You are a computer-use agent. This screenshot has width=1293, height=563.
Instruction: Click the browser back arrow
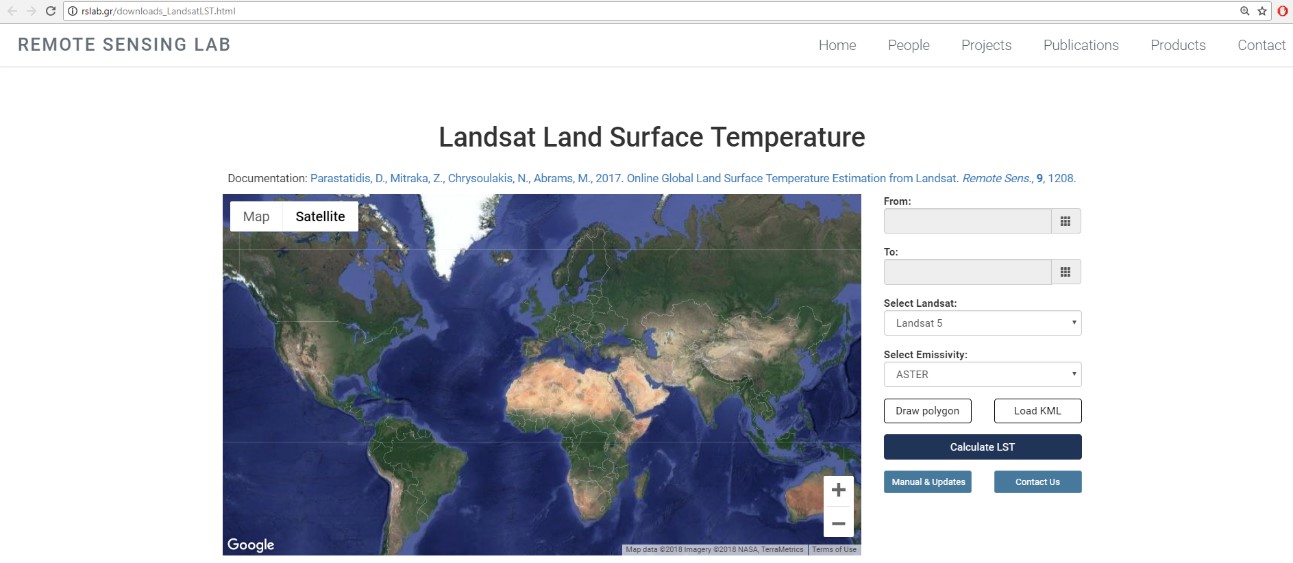[11, 11]
